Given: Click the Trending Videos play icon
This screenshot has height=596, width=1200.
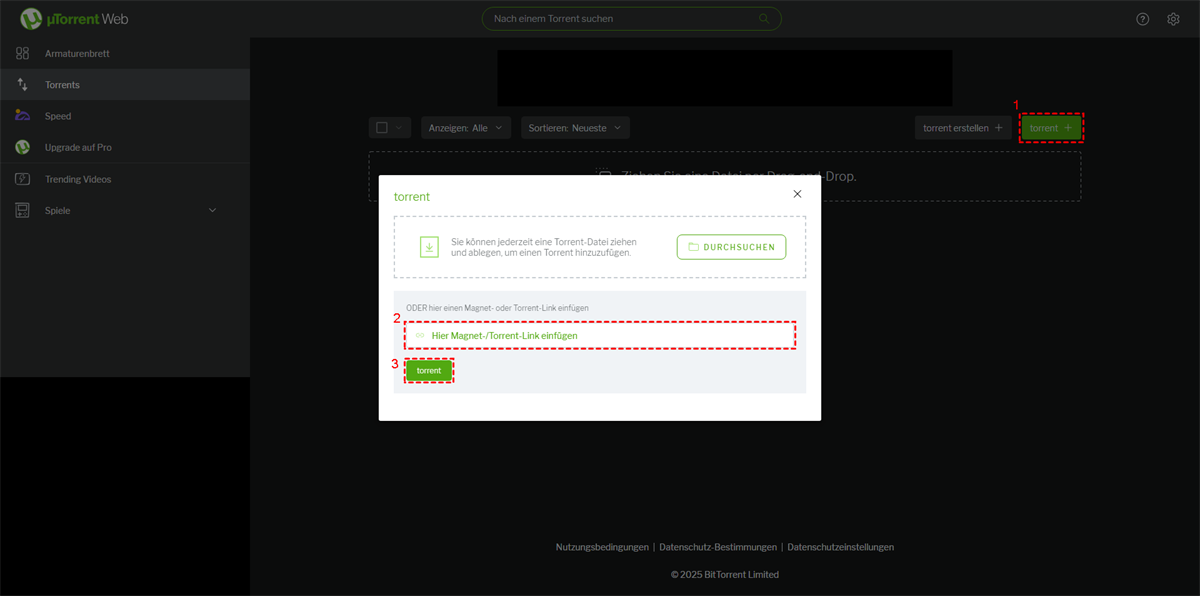Looking at the screenshot, I should pyautogui.click(x=22, y=179).
